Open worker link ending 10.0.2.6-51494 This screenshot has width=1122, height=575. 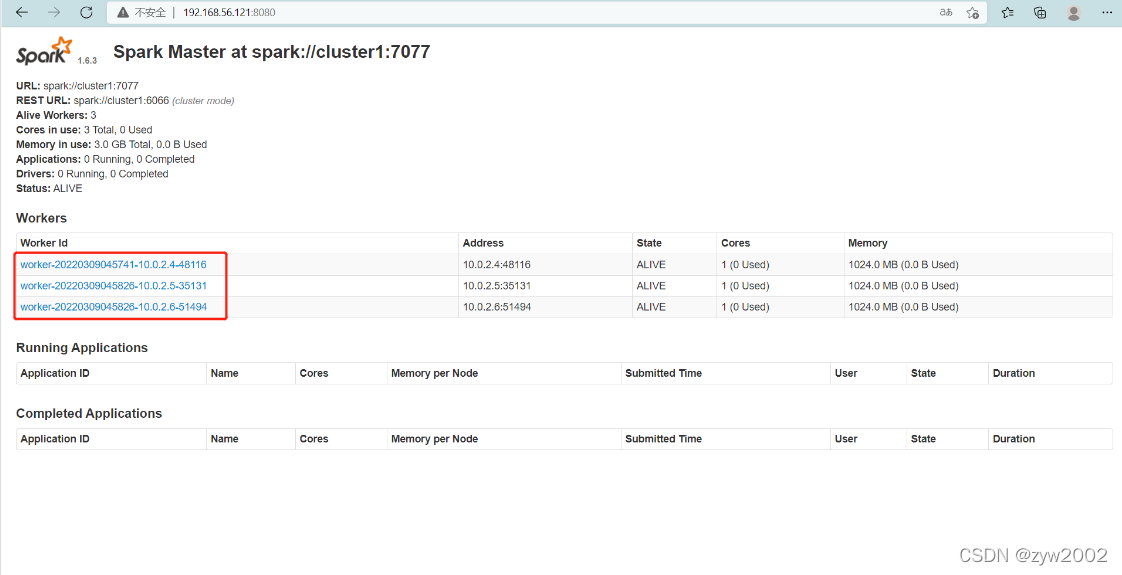[x=113, y=307]
